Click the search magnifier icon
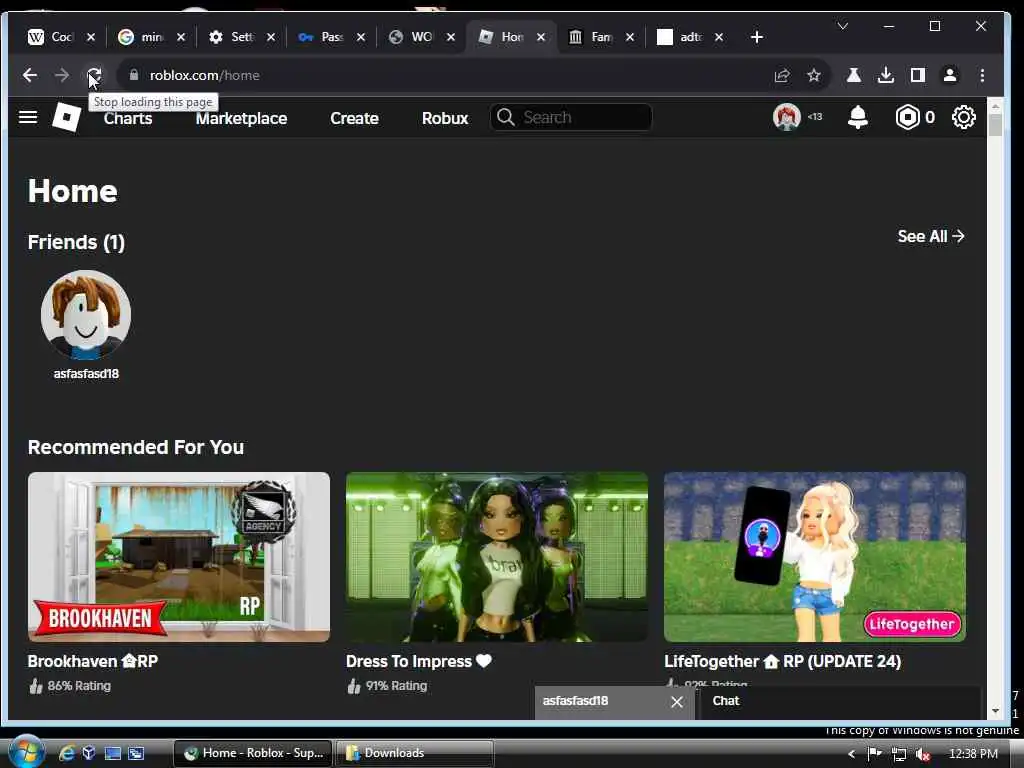 (x=505, y=118)
